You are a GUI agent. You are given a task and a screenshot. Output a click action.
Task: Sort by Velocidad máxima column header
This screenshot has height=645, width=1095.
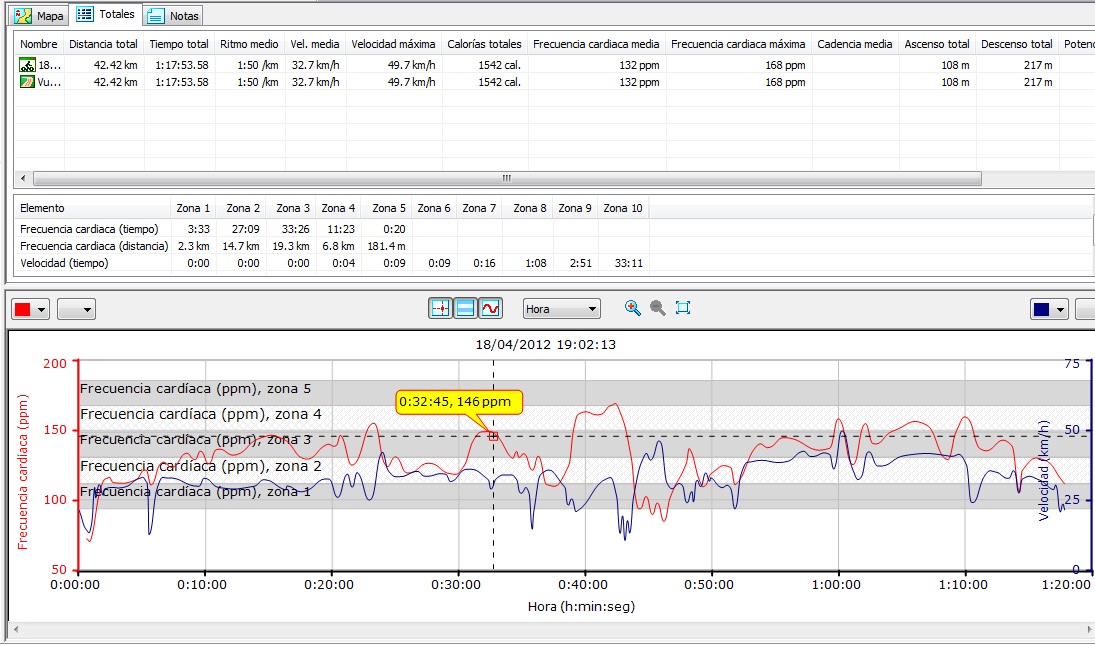point(393,44)
